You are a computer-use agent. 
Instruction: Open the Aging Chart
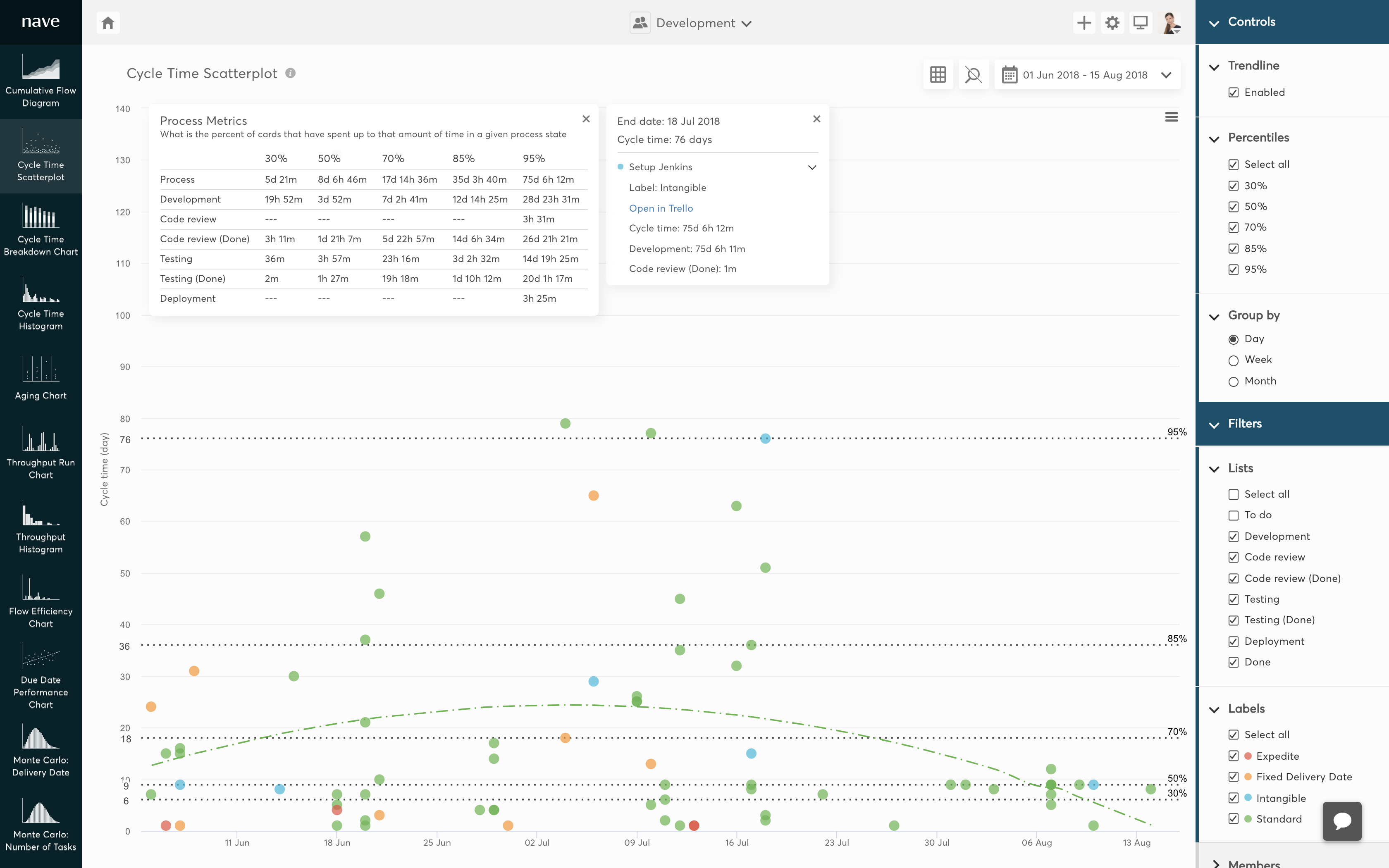point(41,377)
